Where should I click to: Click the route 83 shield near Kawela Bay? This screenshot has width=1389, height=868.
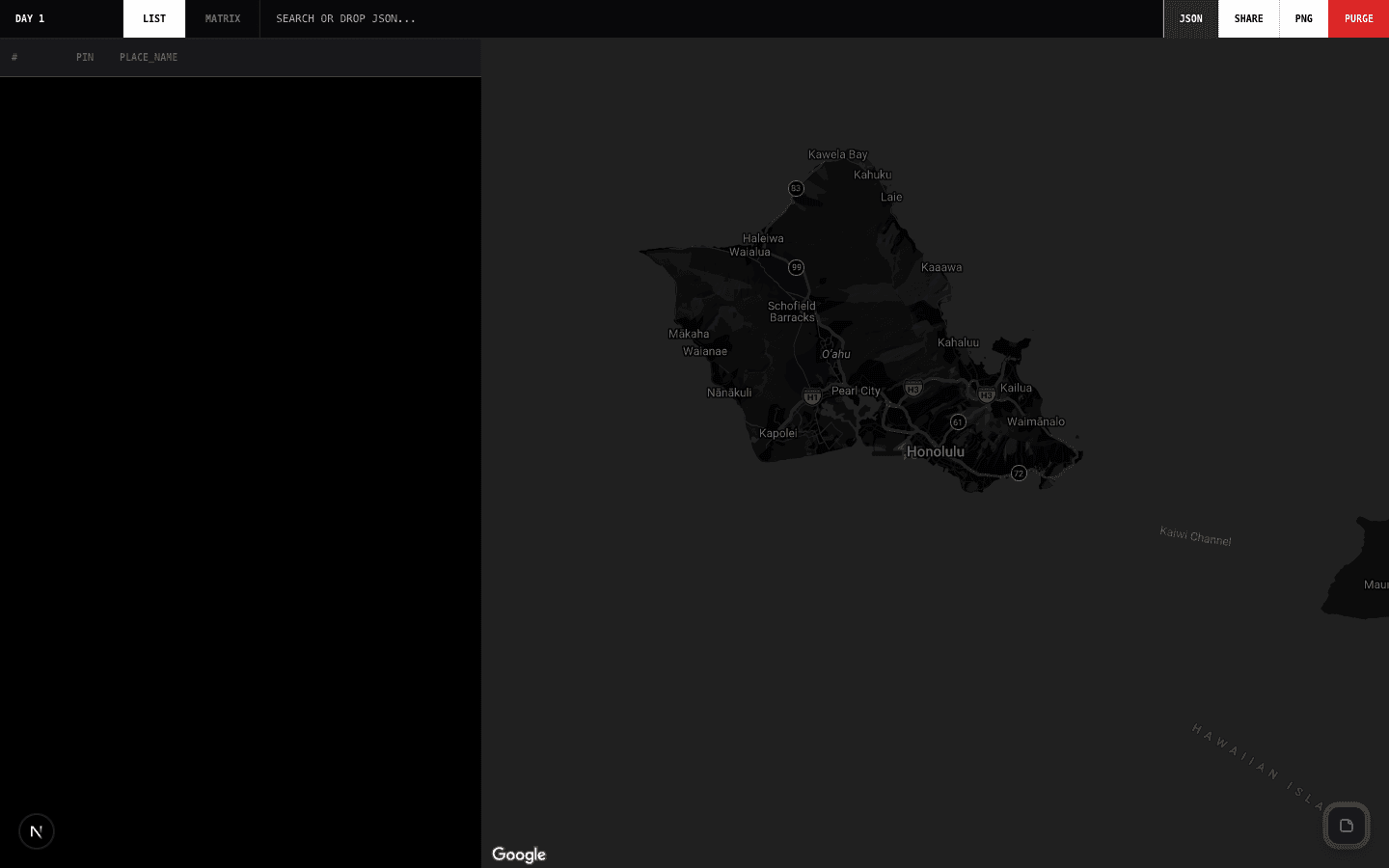pos(796,188)
